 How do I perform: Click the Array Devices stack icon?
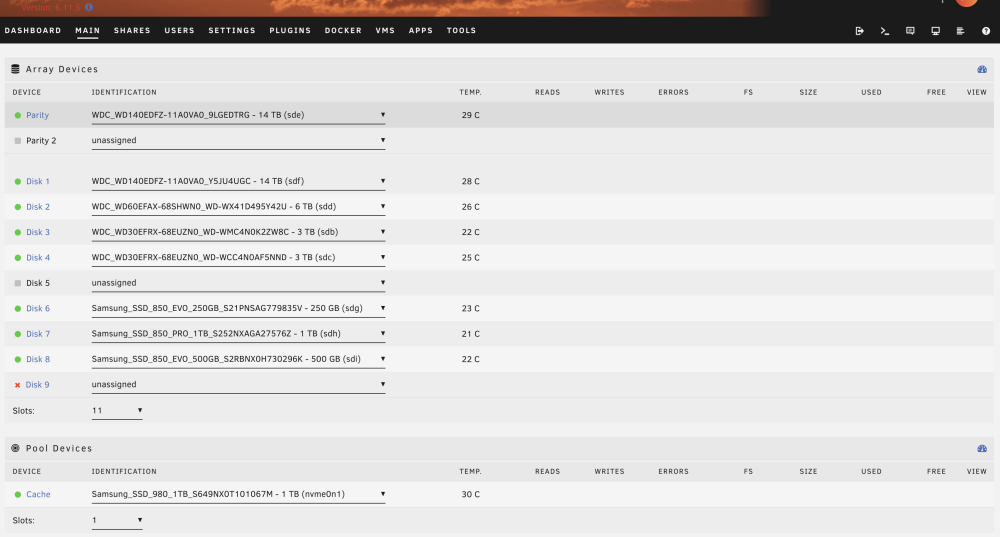coord(15,69)
